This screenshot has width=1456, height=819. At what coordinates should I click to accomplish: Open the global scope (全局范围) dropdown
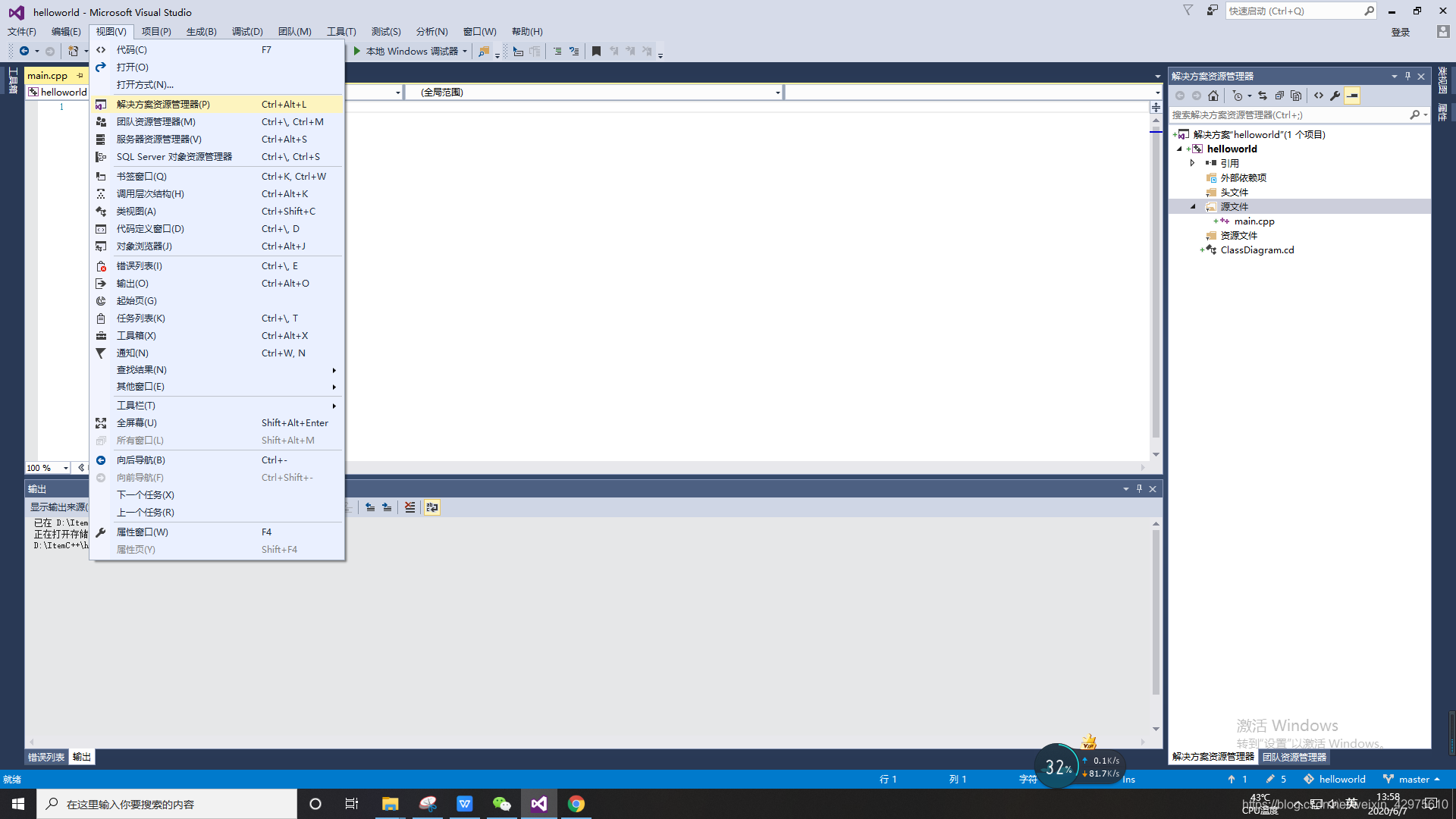[x=594, y=92]
